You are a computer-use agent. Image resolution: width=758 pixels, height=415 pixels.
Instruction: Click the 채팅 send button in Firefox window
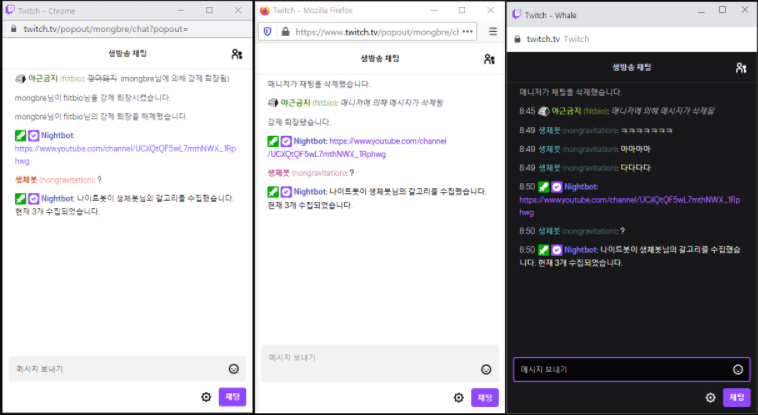pos(485,398)
